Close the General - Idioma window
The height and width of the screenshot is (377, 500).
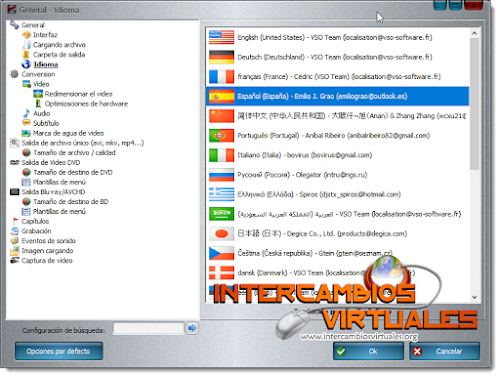[473, 5]
